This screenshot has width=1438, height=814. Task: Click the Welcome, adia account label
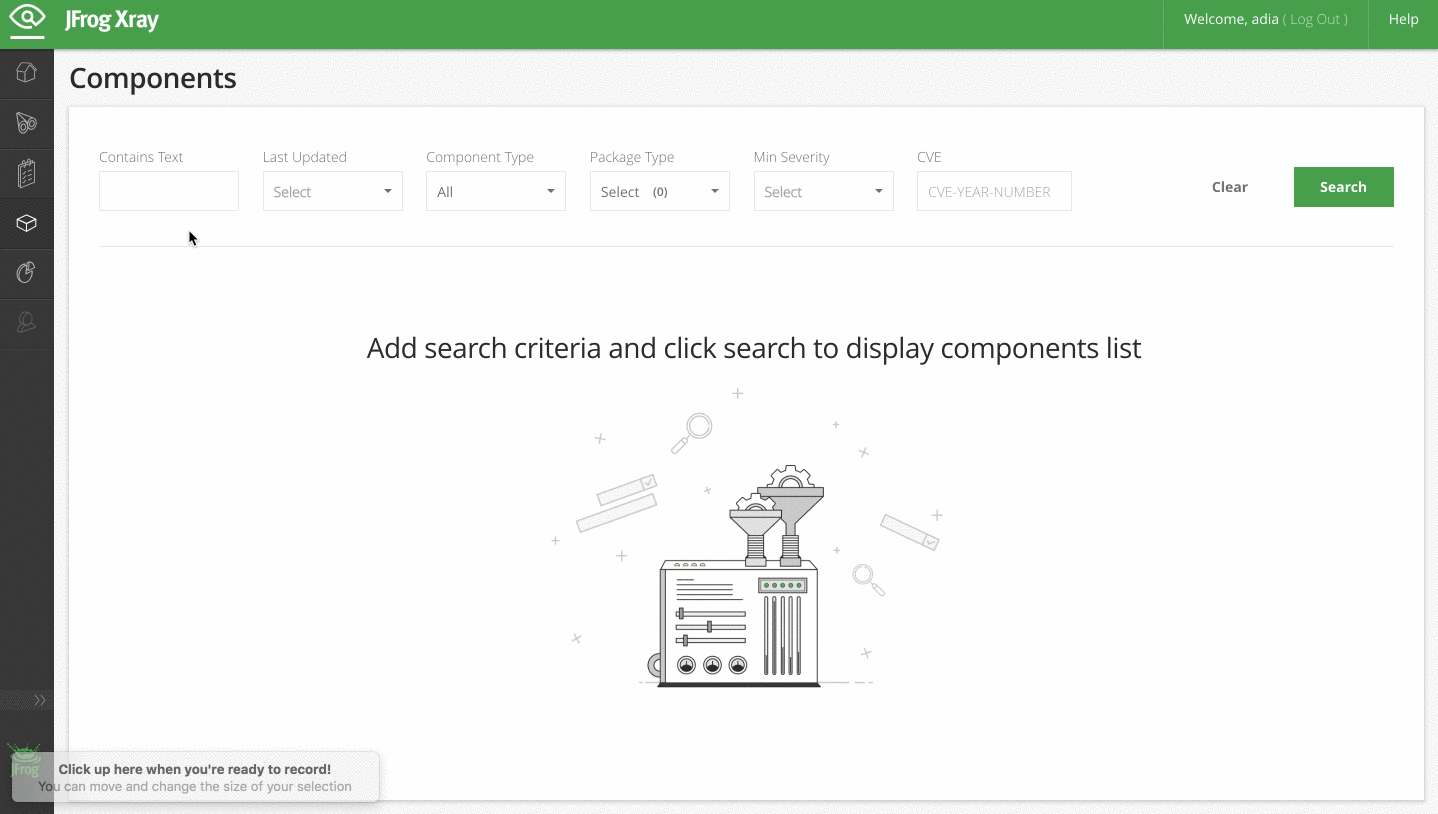pyautogui.click(x=1230, y=18)
